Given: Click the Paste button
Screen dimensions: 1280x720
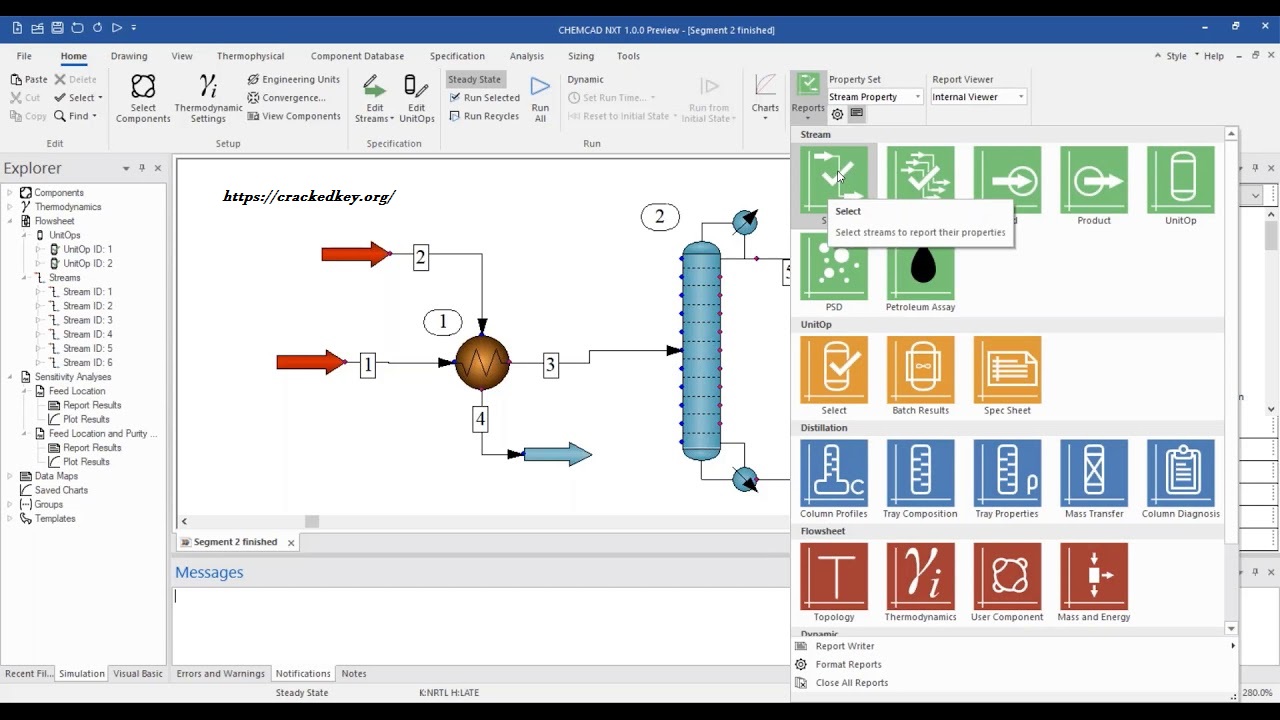Looking at the screenshot, I should [29, 79].
